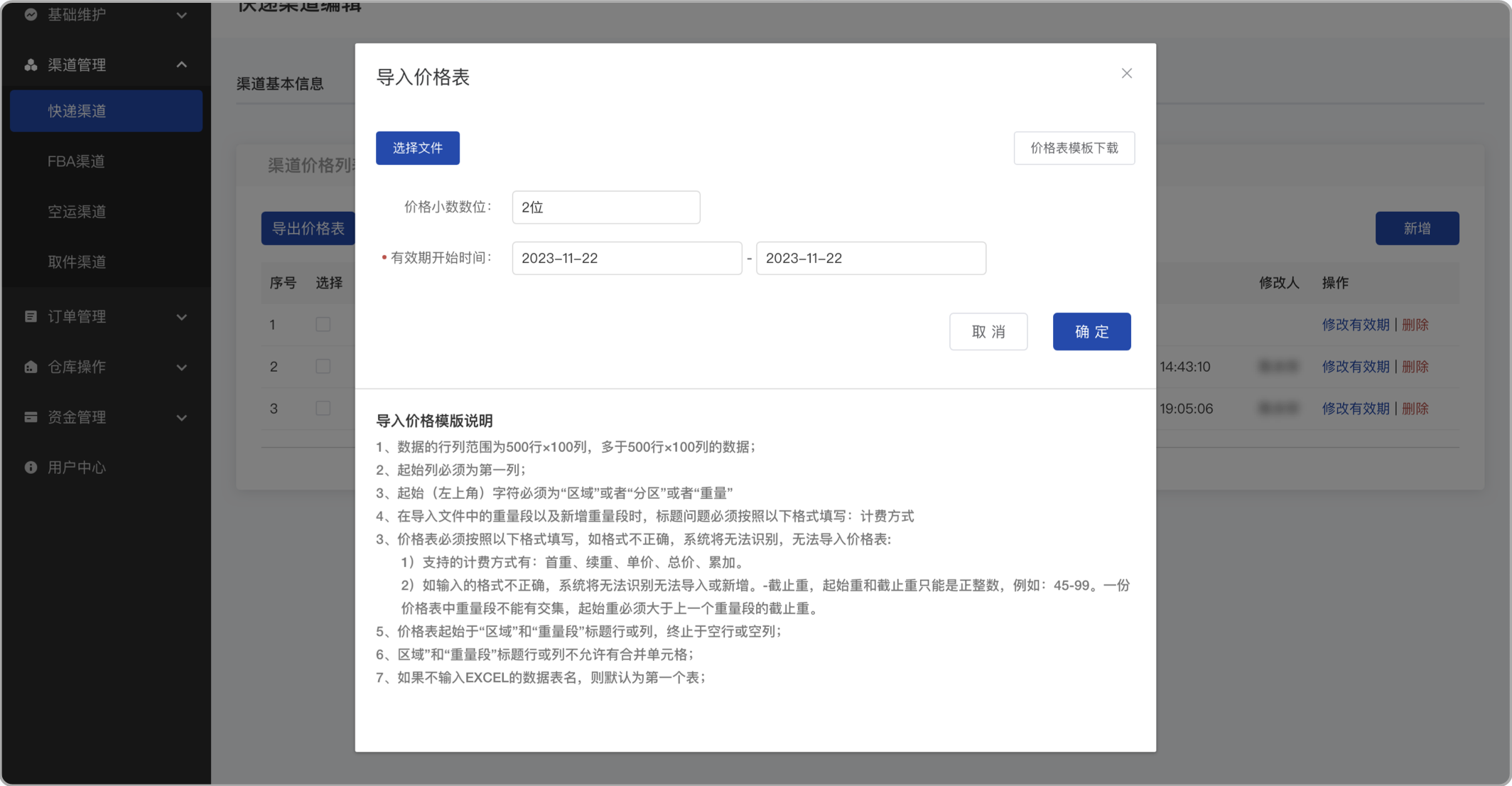This screenshot has width=1512, height=786.
Task: Download the price table template
Action: tap(1074, 148)
